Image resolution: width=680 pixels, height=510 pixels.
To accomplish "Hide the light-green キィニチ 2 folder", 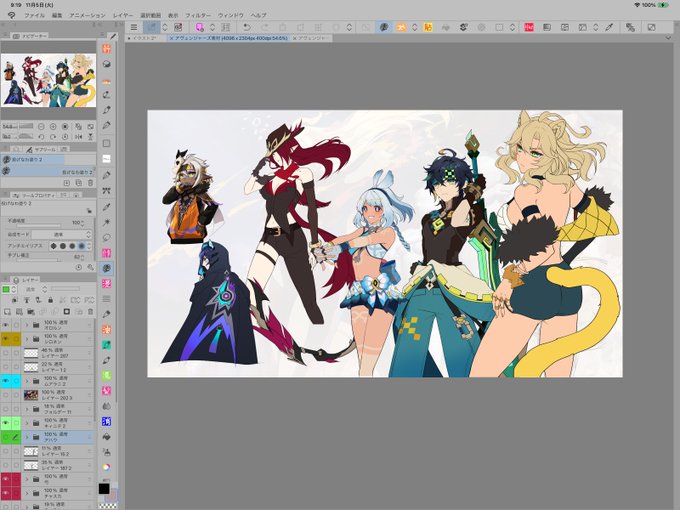I will pyautogui.click(x=6, y=423).
